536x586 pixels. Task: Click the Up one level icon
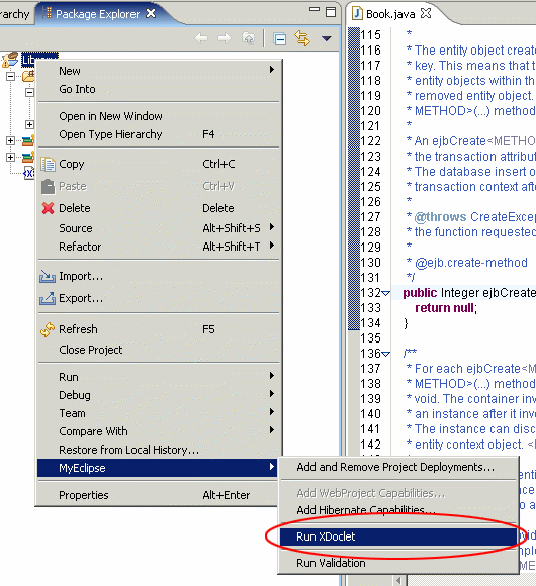249,38
